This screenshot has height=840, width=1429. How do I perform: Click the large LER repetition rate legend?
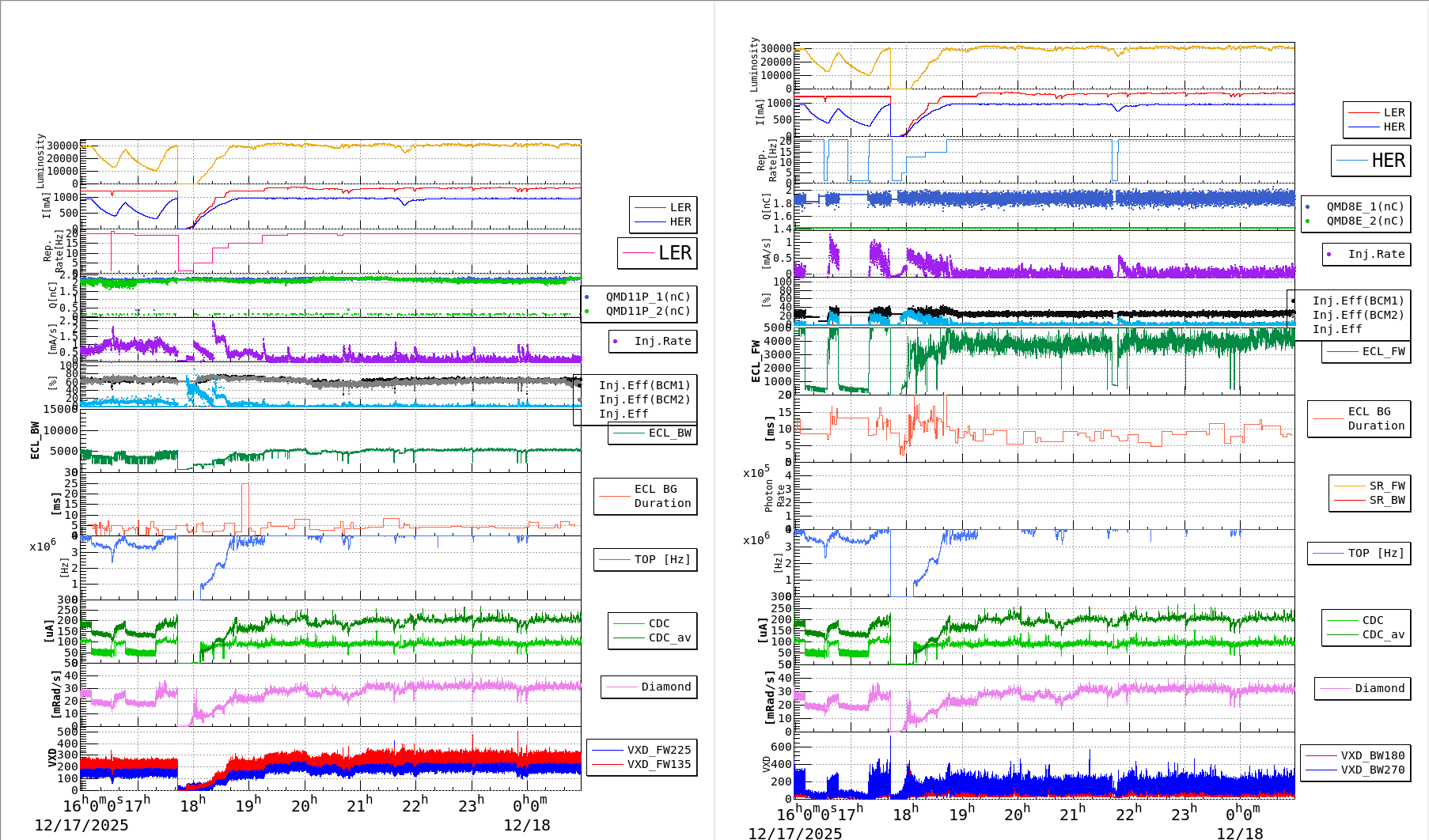[658, 253]
